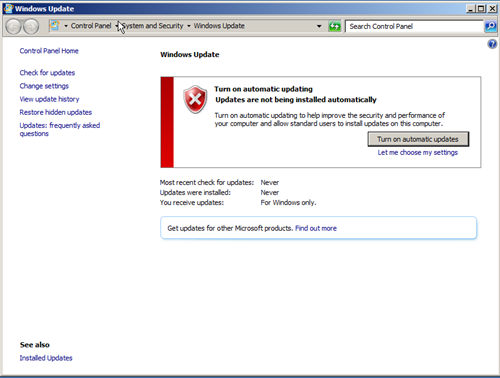
Task: Follow the Find out more link
Action: pyautogui.click(x=316, y=228)
